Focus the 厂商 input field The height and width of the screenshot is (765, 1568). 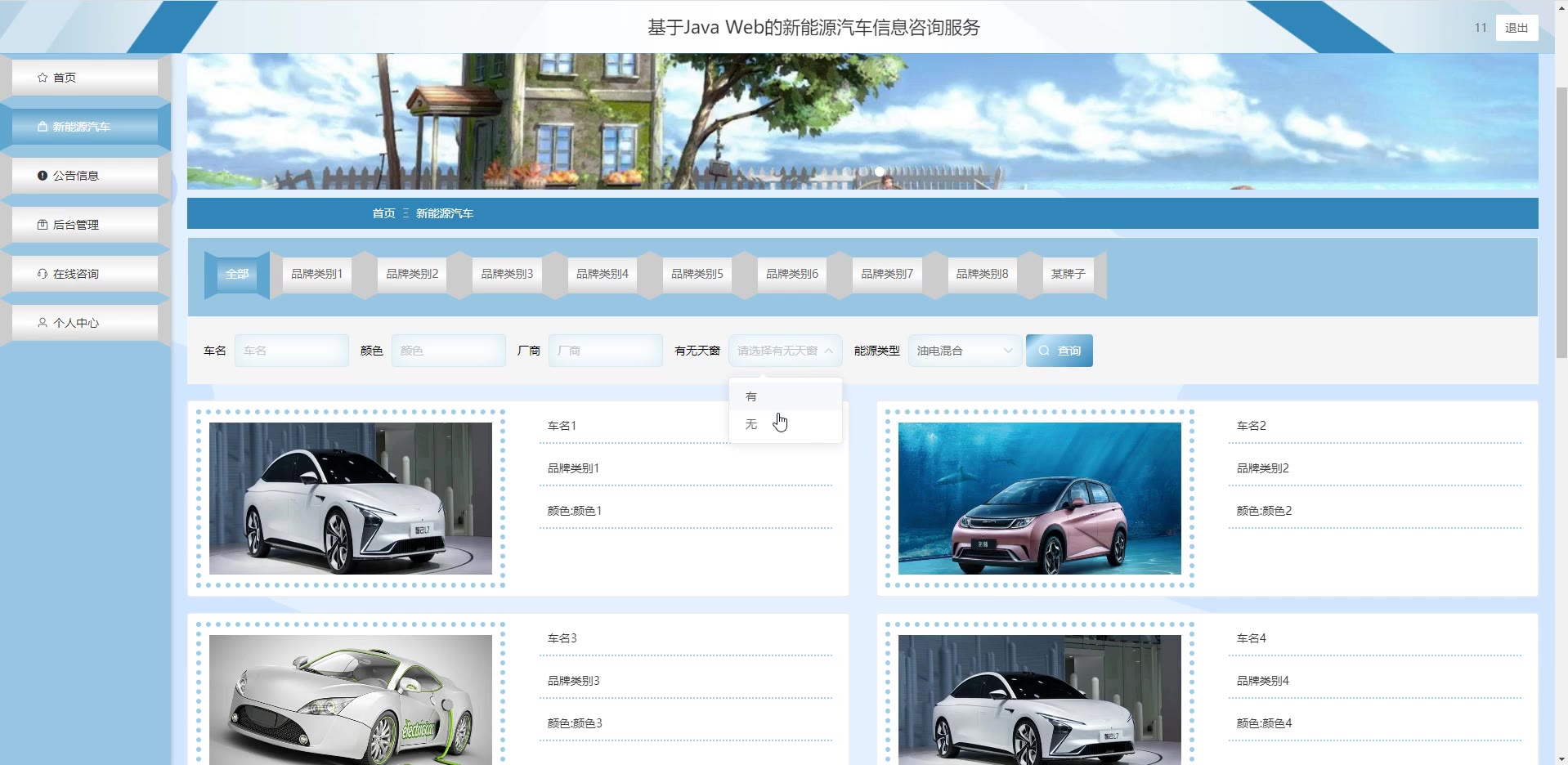click(606, 351)
